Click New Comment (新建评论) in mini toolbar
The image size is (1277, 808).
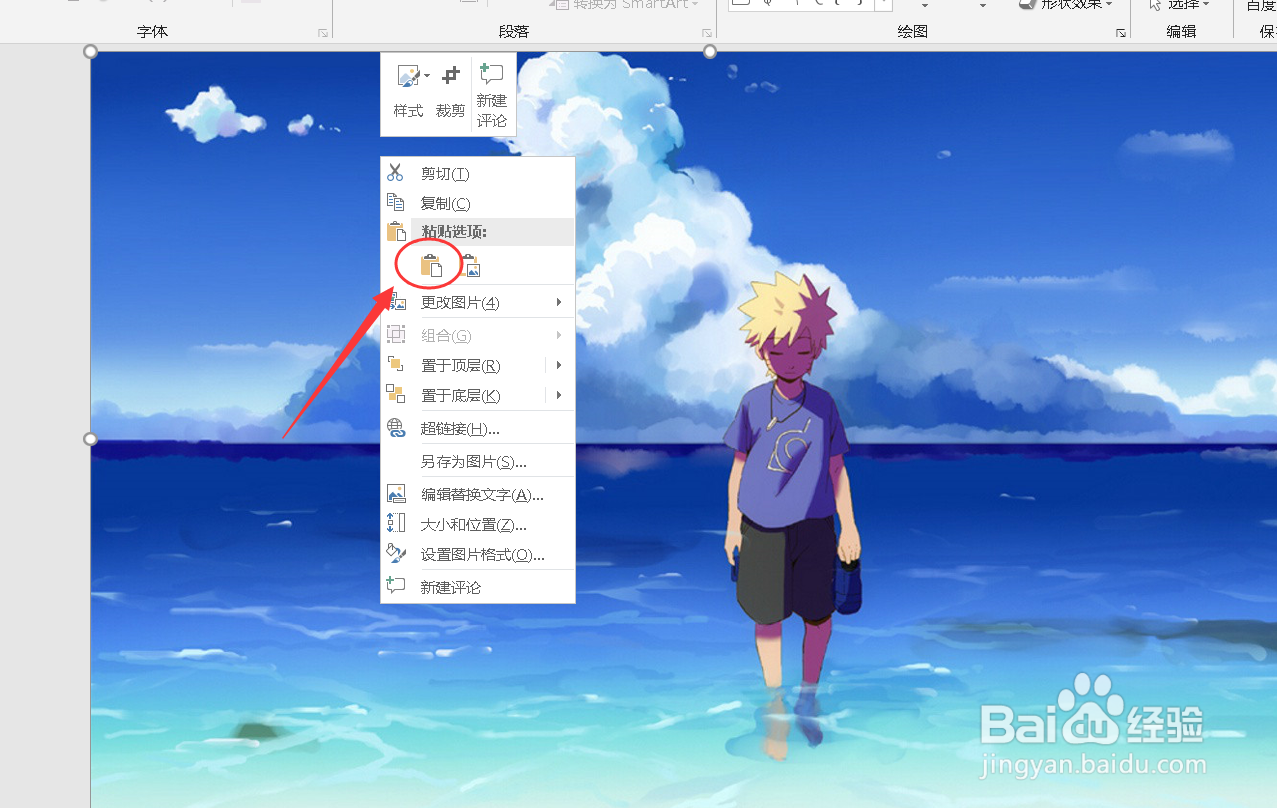click(x=492, y=95)
